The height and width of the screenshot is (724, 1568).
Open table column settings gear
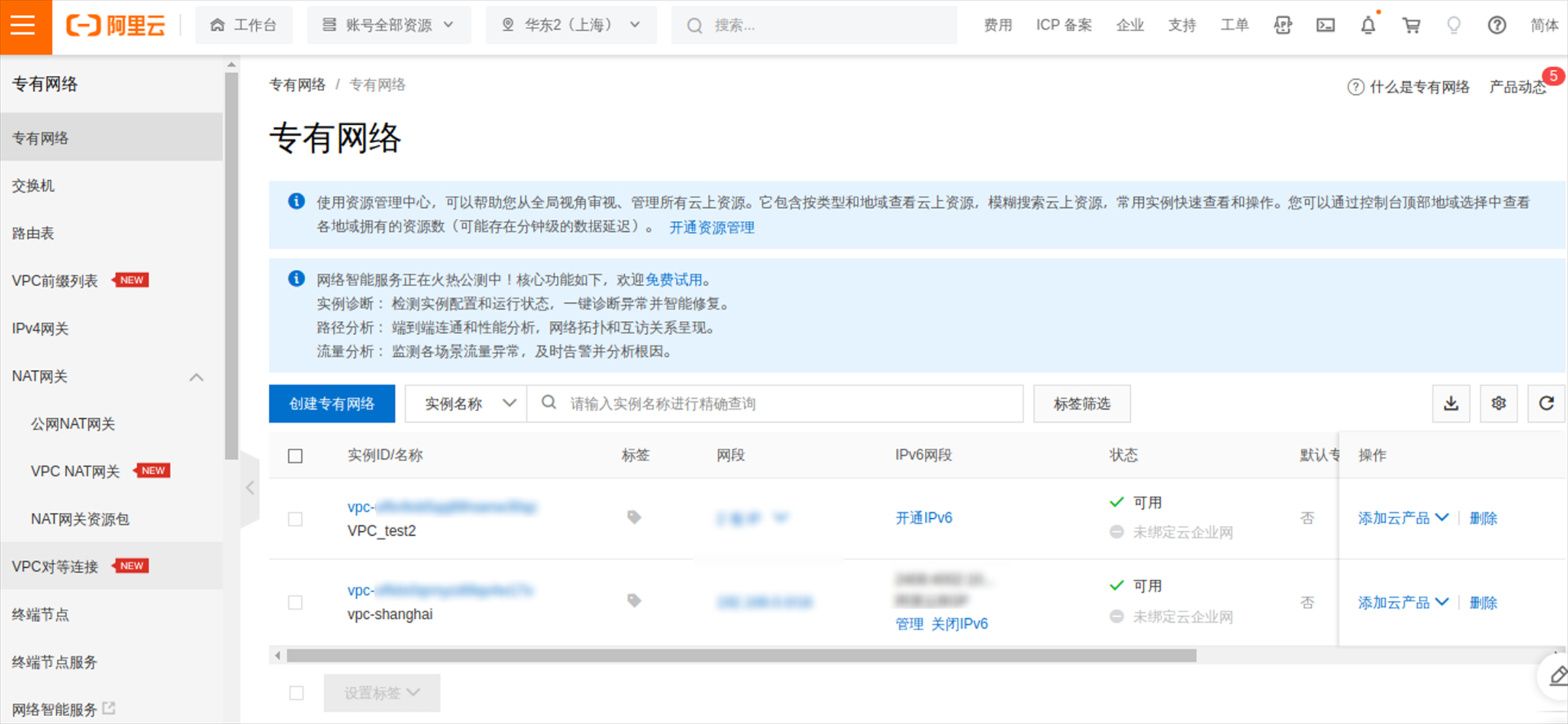click(x=1499, y=403)
